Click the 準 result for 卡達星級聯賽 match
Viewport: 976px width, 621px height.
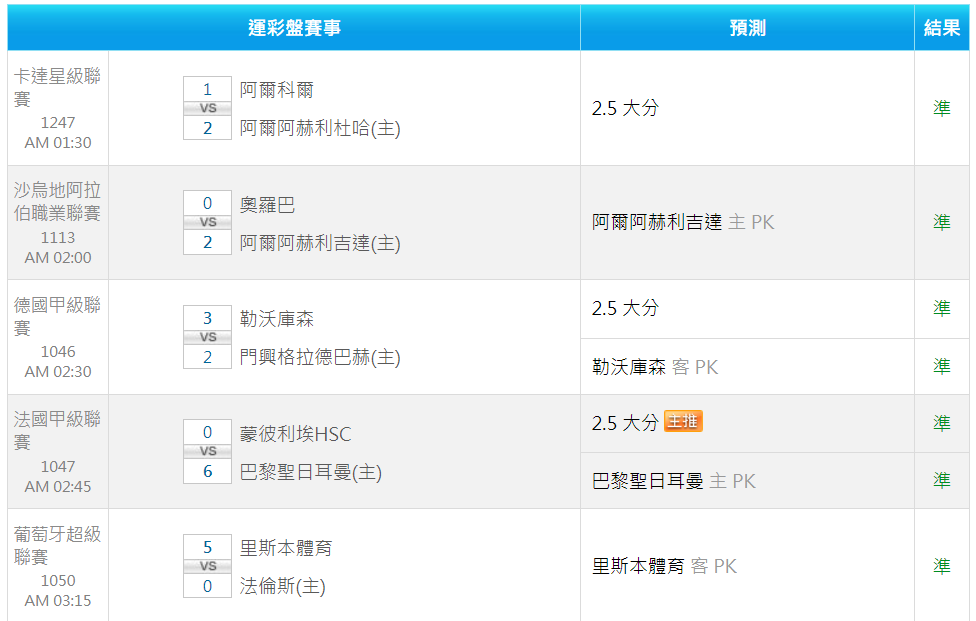[x=942, y=108]
